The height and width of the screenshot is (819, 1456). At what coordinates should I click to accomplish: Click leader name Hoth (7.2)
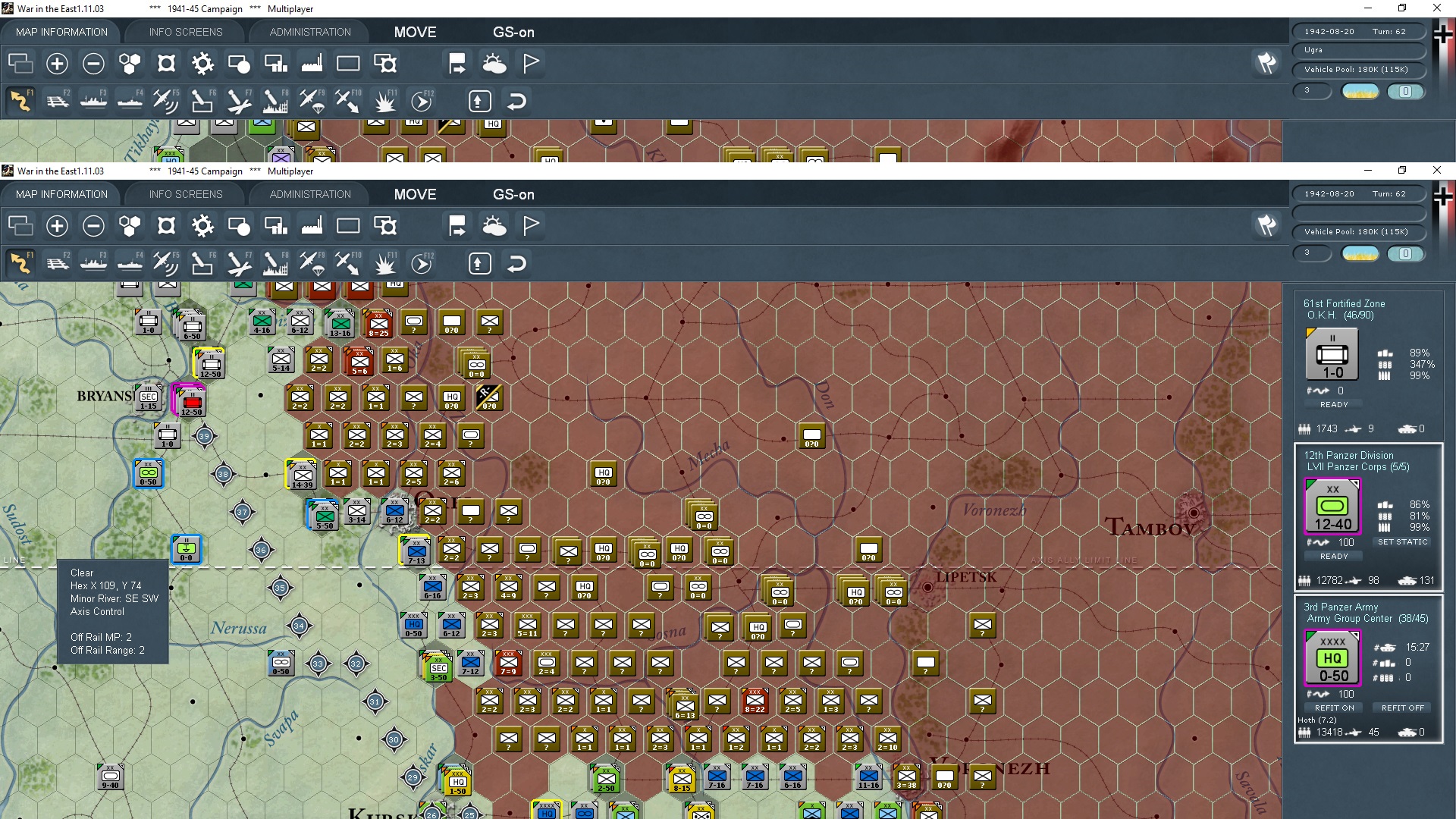click(1317, 720)
